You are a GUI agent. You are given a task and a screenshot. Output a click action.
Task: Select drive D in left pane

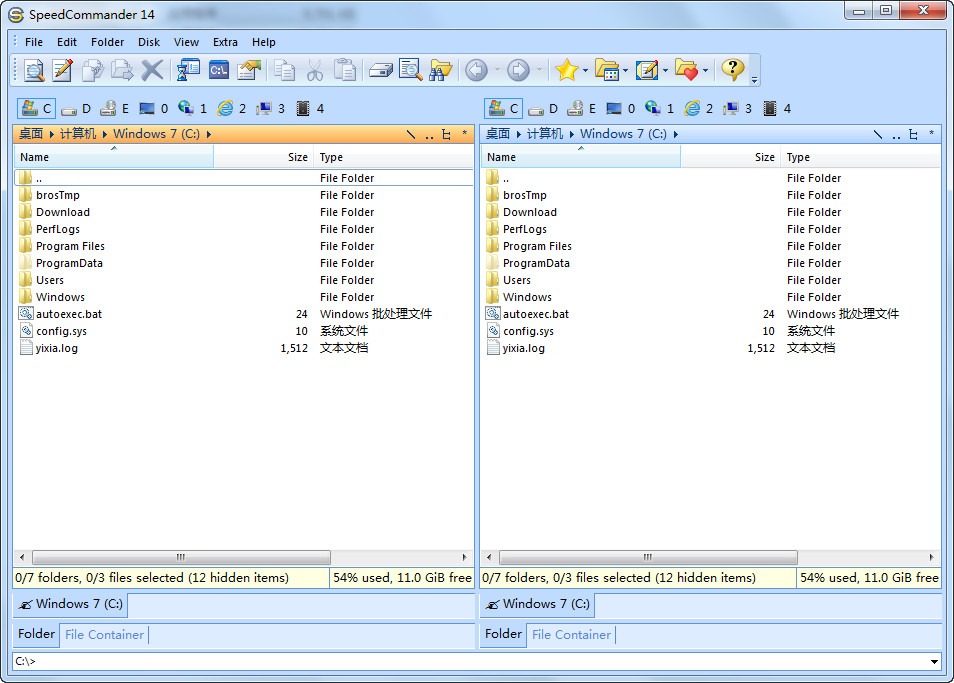coord(76,109)
